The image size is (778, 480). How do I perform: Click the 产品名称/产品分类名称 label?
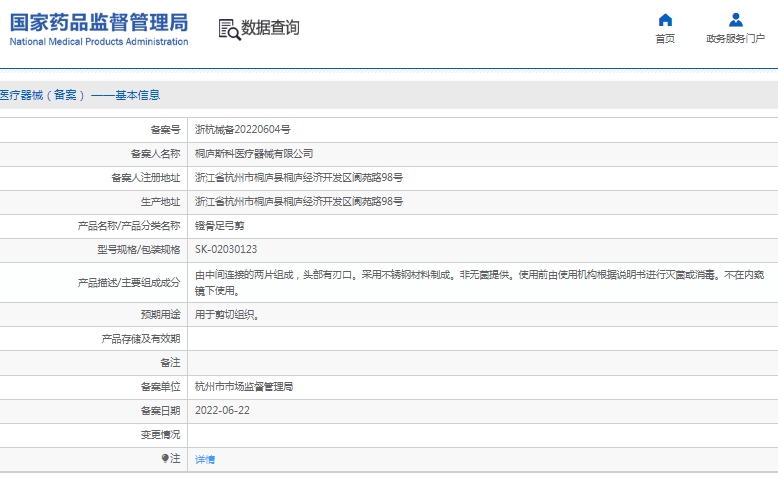(129, 226)
